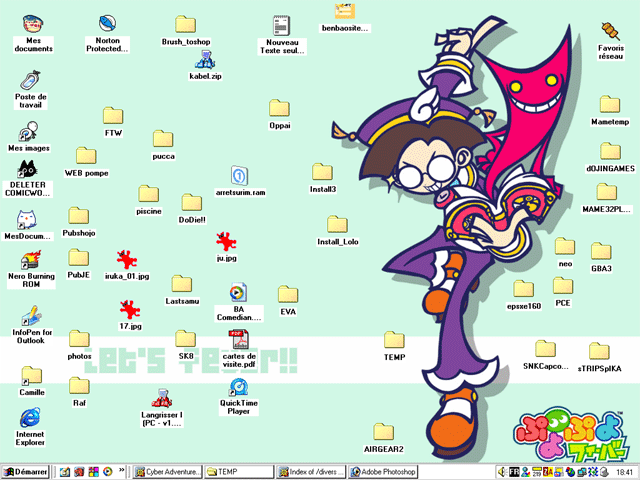The image size is (640, 480).
Task: Open BA Comedian media file
Action: pyautogui.click(x=238, y=293)
